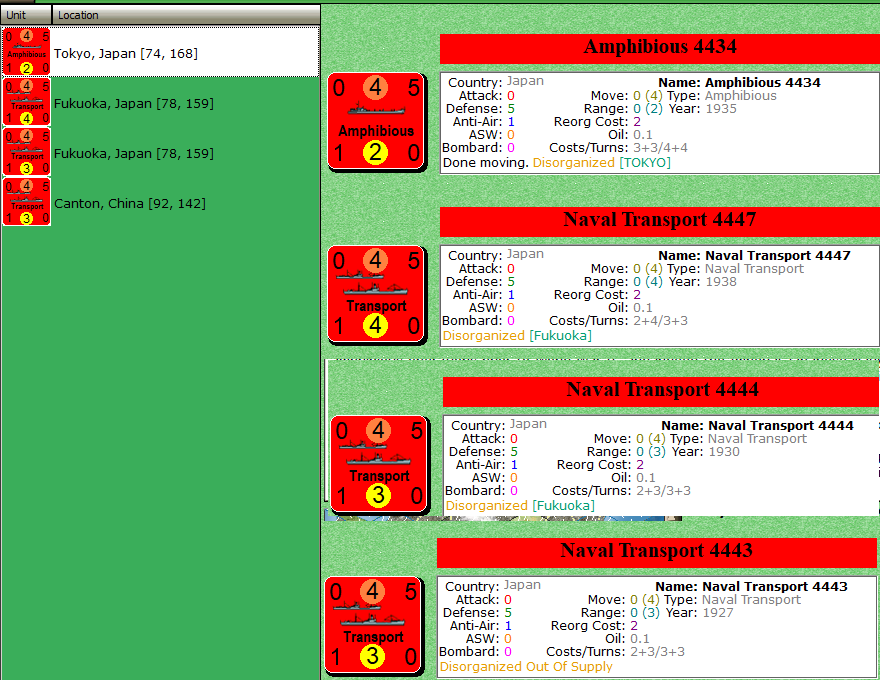Select the large Naval Transport 4444 counter

pyautogui.click(x=379, y=464)
